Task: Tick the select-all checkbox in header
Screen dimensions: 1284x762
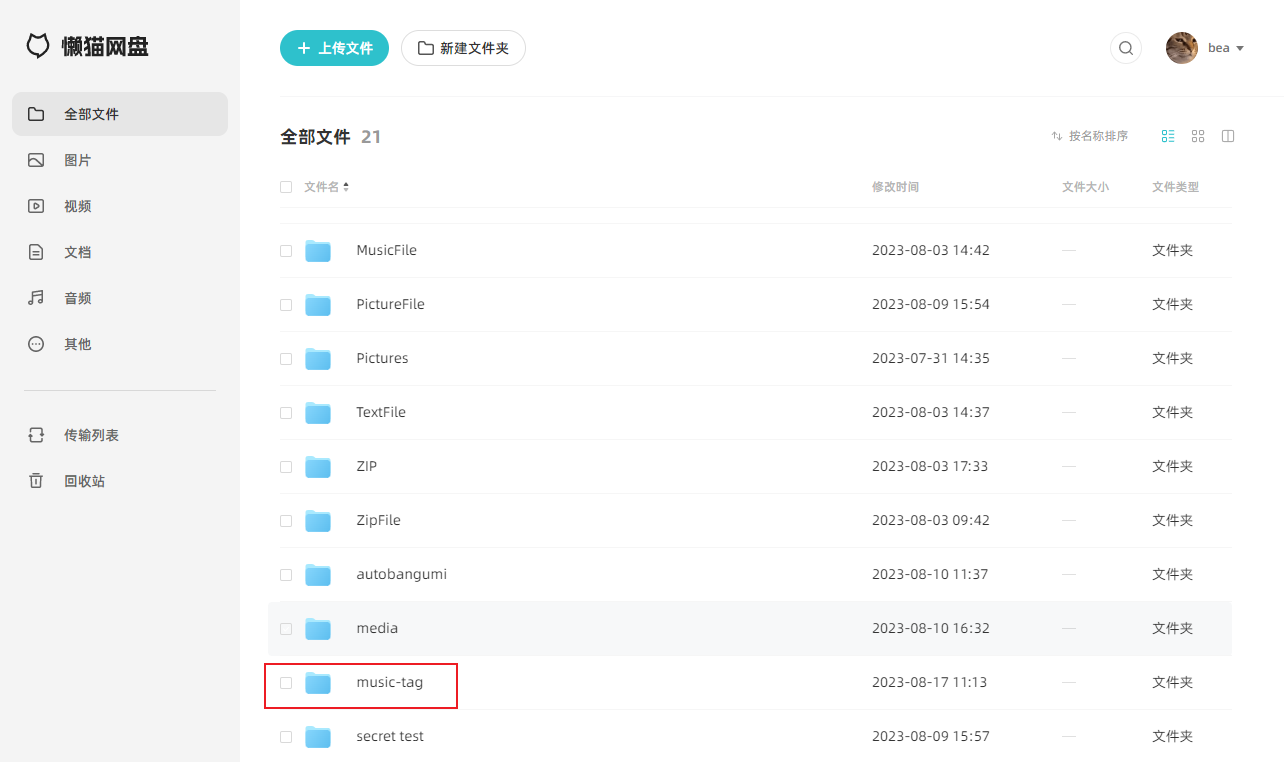Action: tap(286, 187)
